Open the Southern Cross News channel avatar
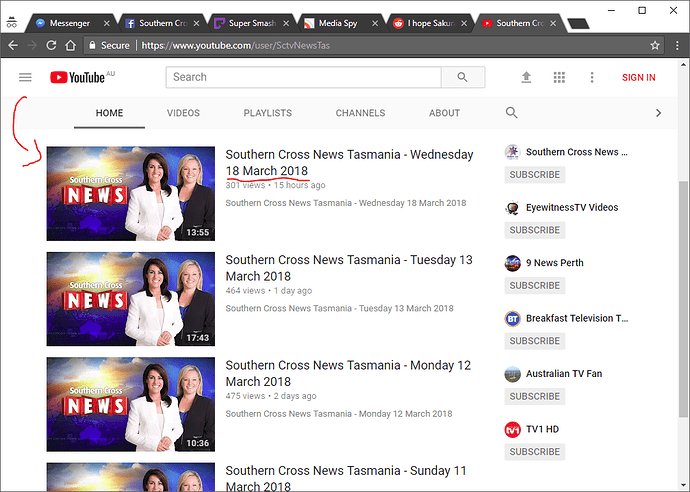This screenshot has width=690, height=492. click(x=512, y=152)
